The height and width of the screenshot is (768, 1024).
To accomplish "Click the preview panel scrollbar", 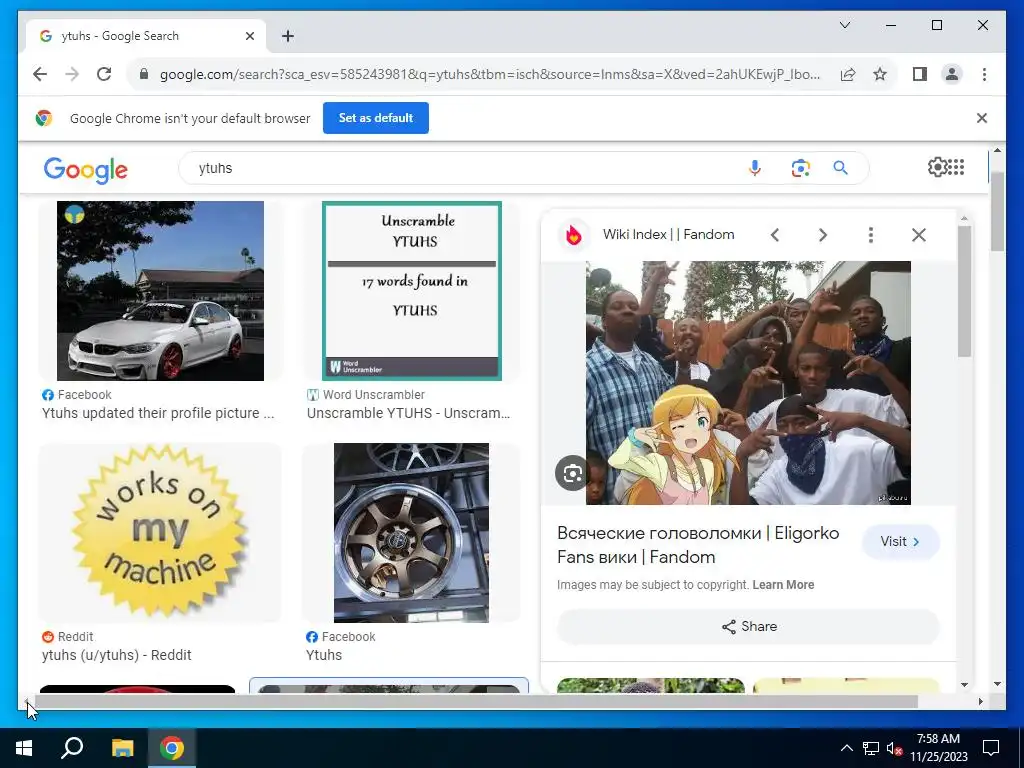I will point(965,291).
